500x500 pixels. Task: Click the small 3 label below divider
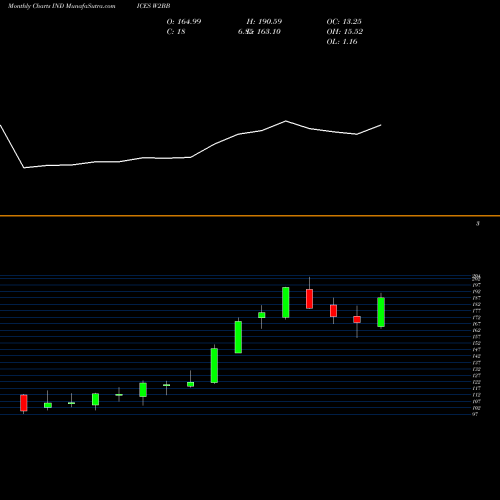(478, 224)
